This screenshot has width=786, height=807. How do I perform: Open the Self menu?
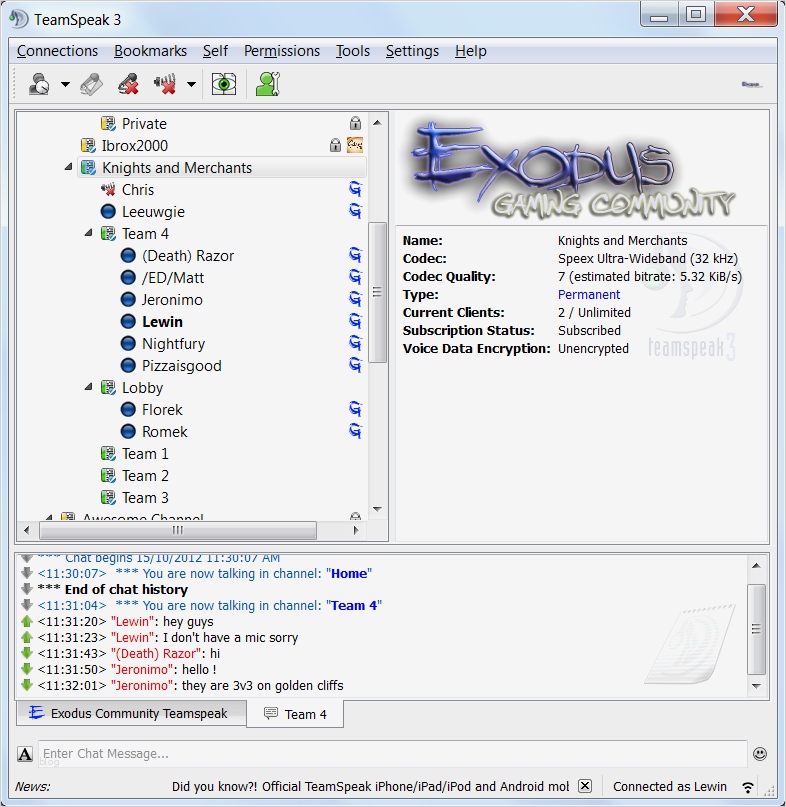coord(215,51)
